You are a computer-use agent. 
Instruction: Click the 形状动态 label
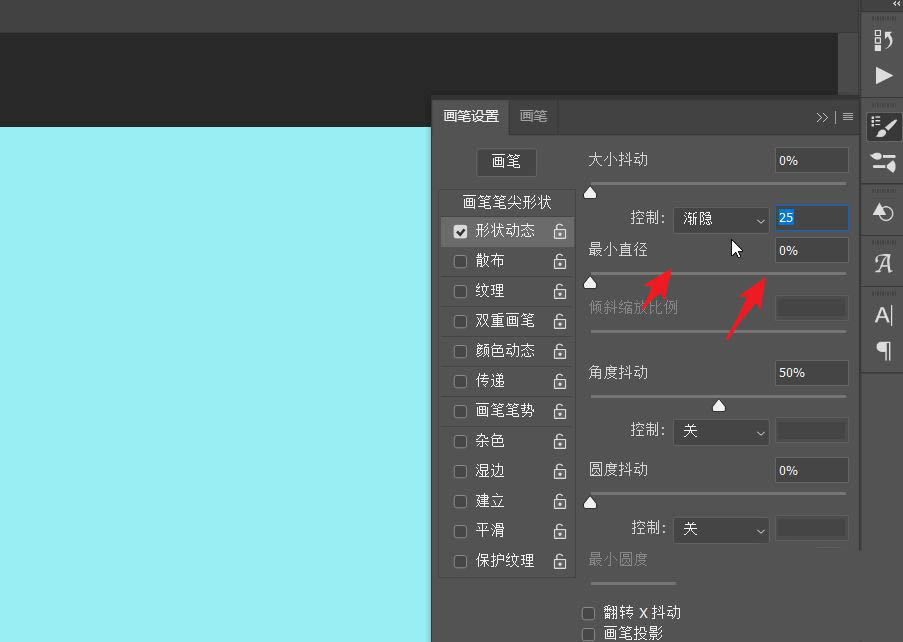(504, 231)
